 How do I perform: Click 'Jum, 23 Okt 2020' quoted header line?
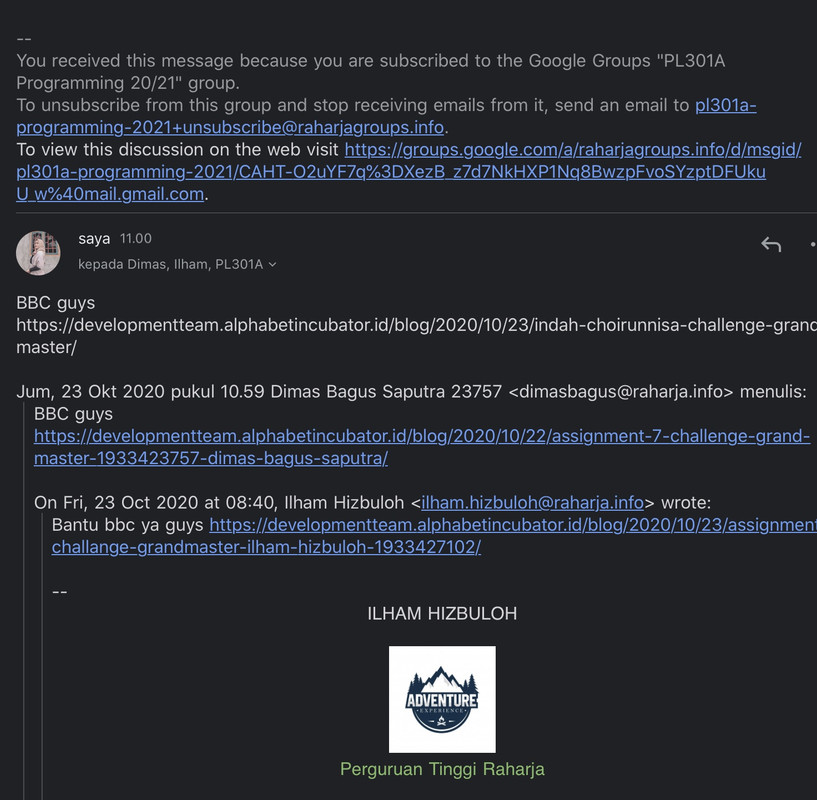411,391
